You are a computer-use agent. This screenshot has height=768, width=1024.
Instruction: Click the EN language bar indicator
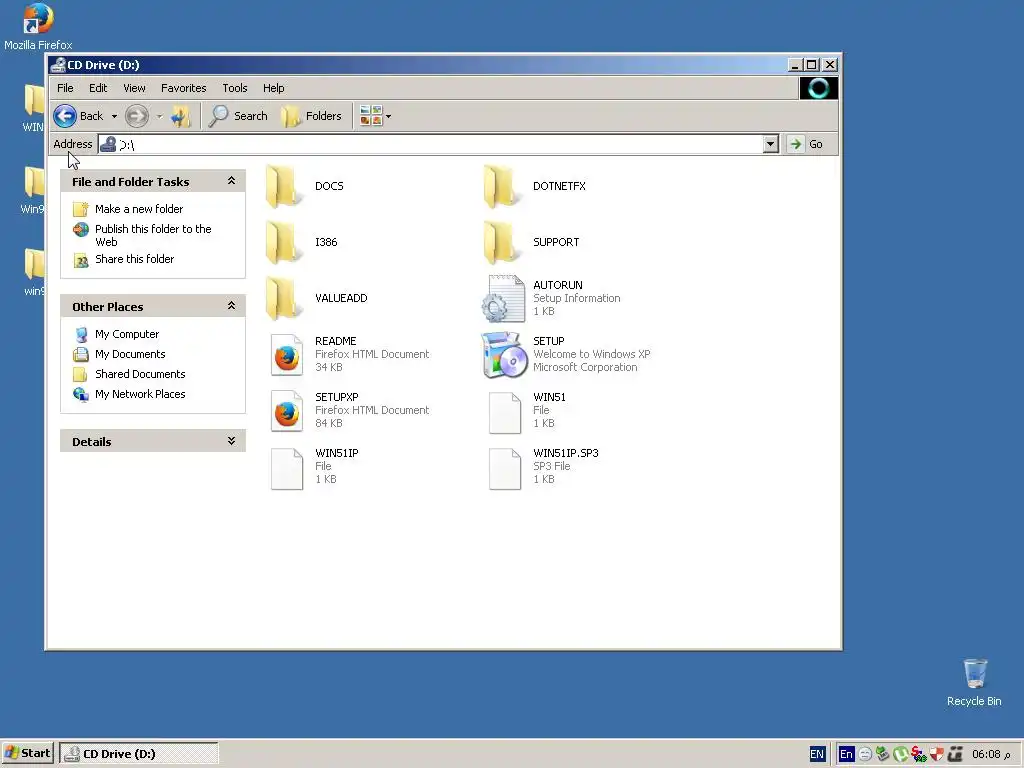pyautogui.click(x=816, y=754)
